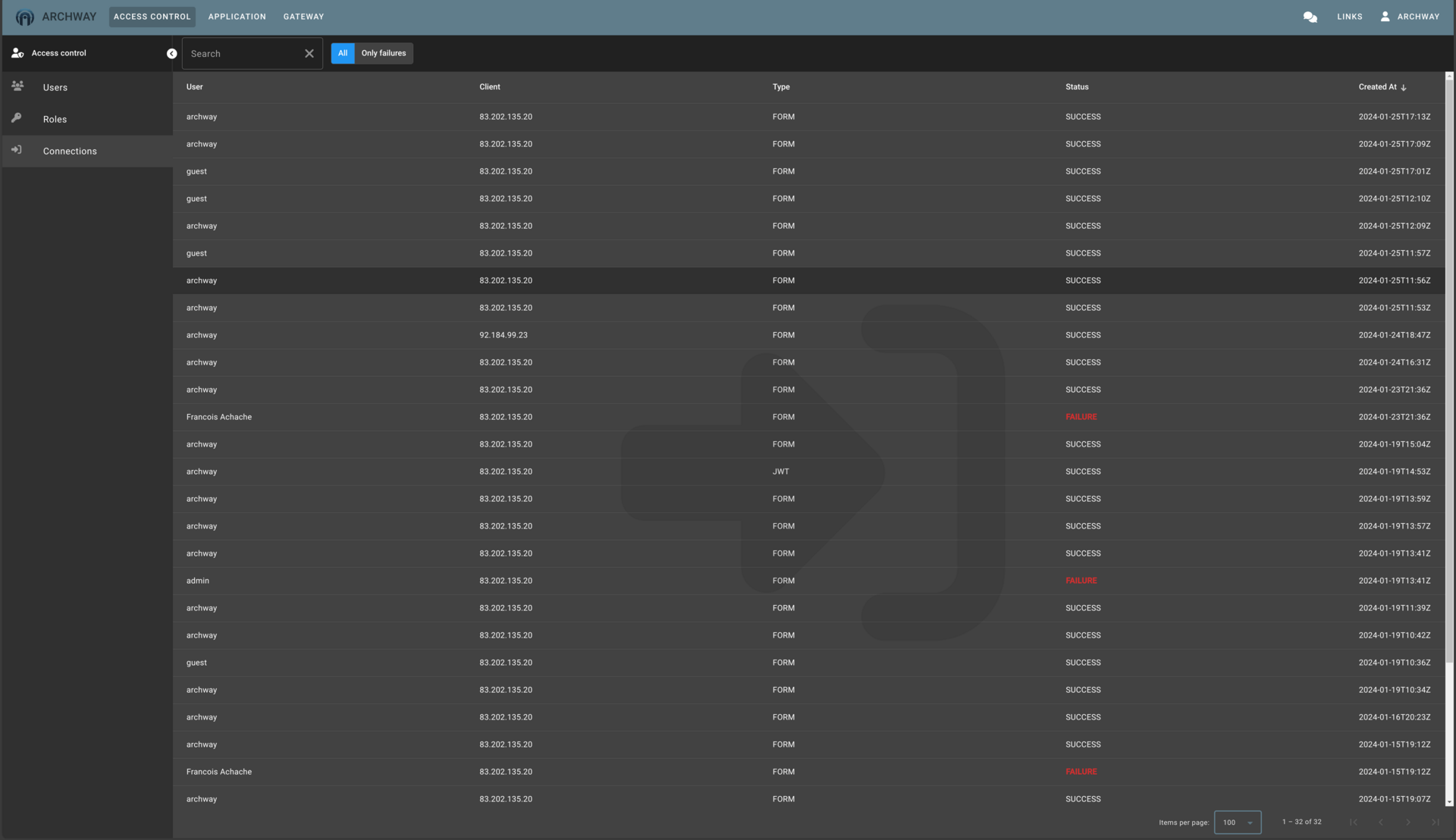Click the Status column header dropdown
The width and height of the screenshot is (1456, 840).
(1077, 87)
